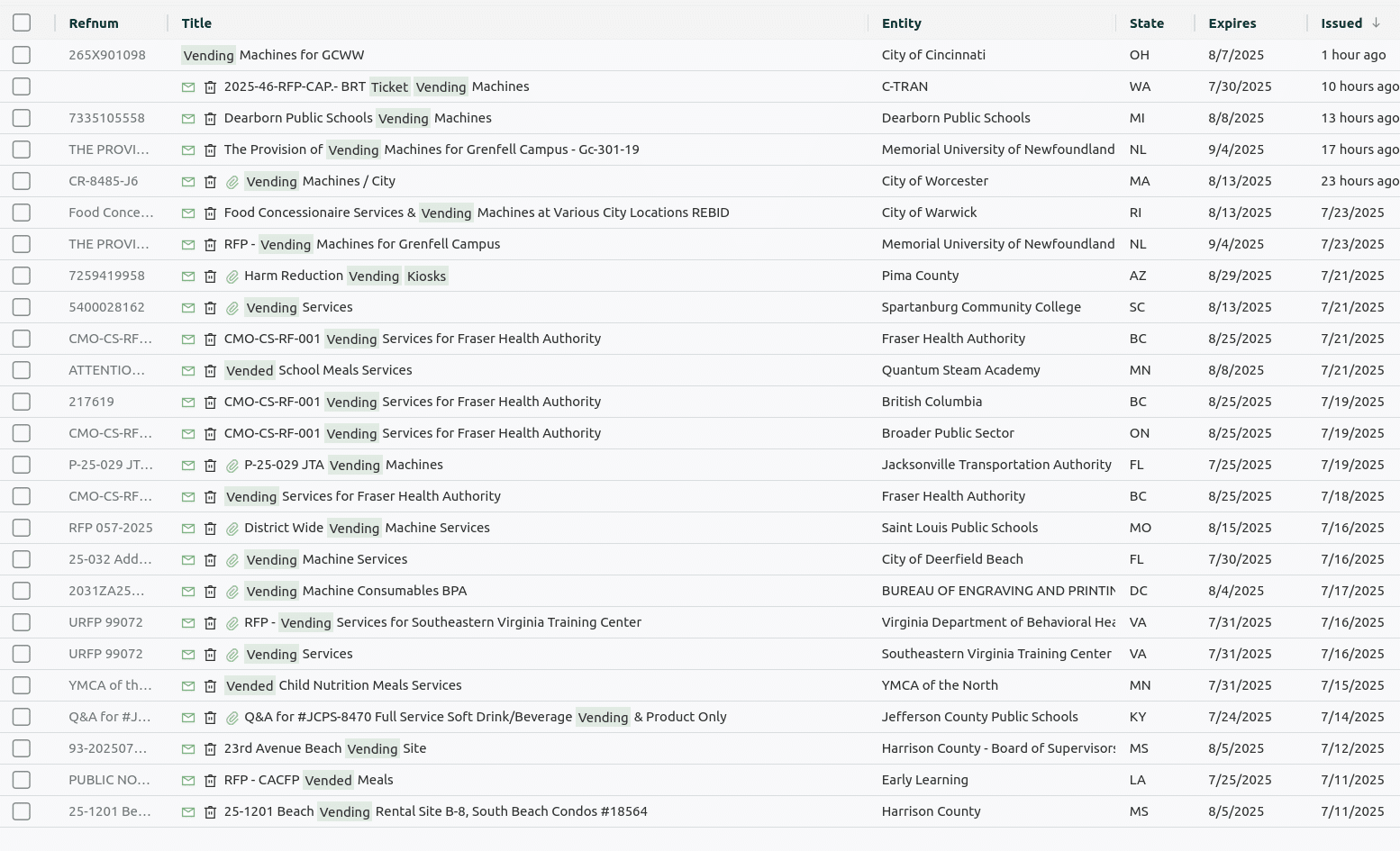Open paperclip attachment for P-25-029 JTA Vending Machines
Image resolution: width=1400 pixels, height=851 pixels.
tap(232, 466)
